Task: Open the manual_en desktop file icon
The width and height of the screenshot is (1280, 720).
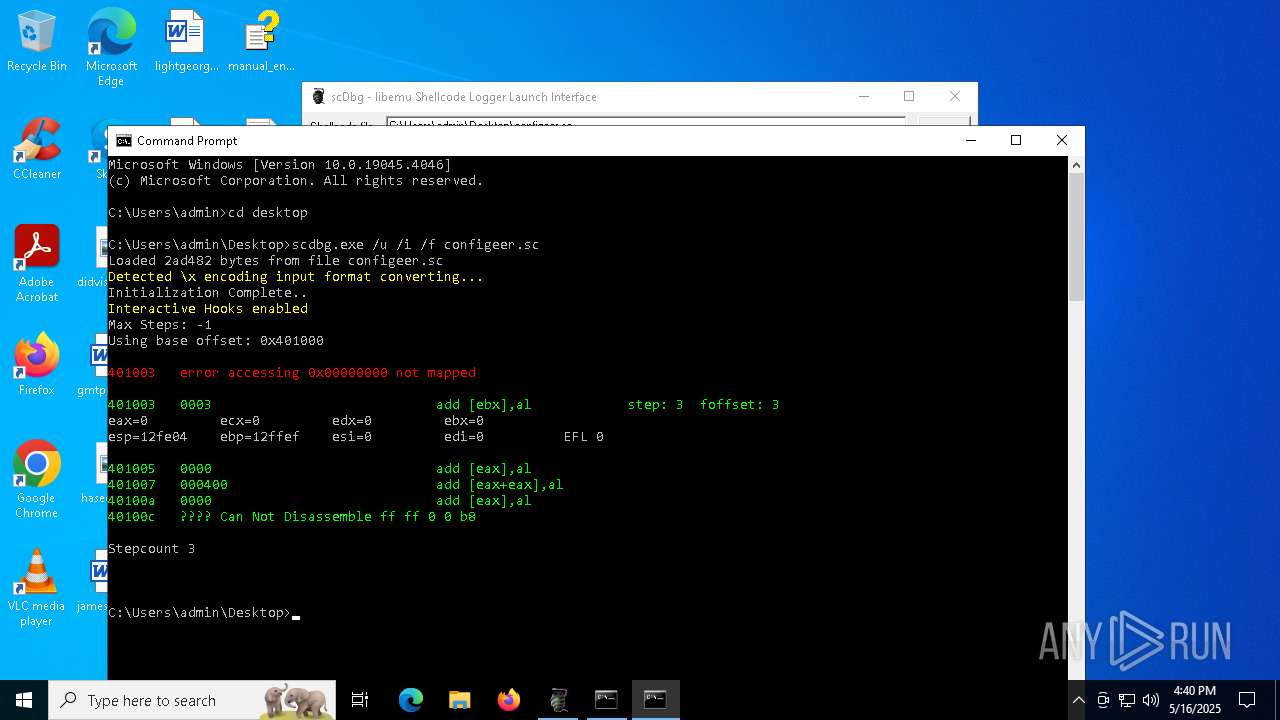Action: tap(261, 41)
